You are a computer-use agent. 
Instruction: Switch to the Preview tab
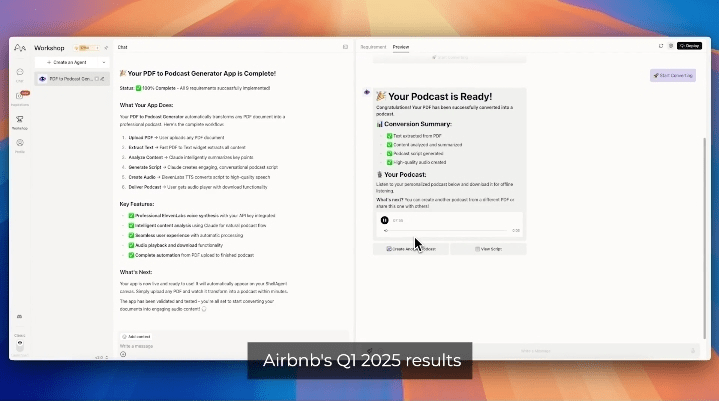click(400, 47)
